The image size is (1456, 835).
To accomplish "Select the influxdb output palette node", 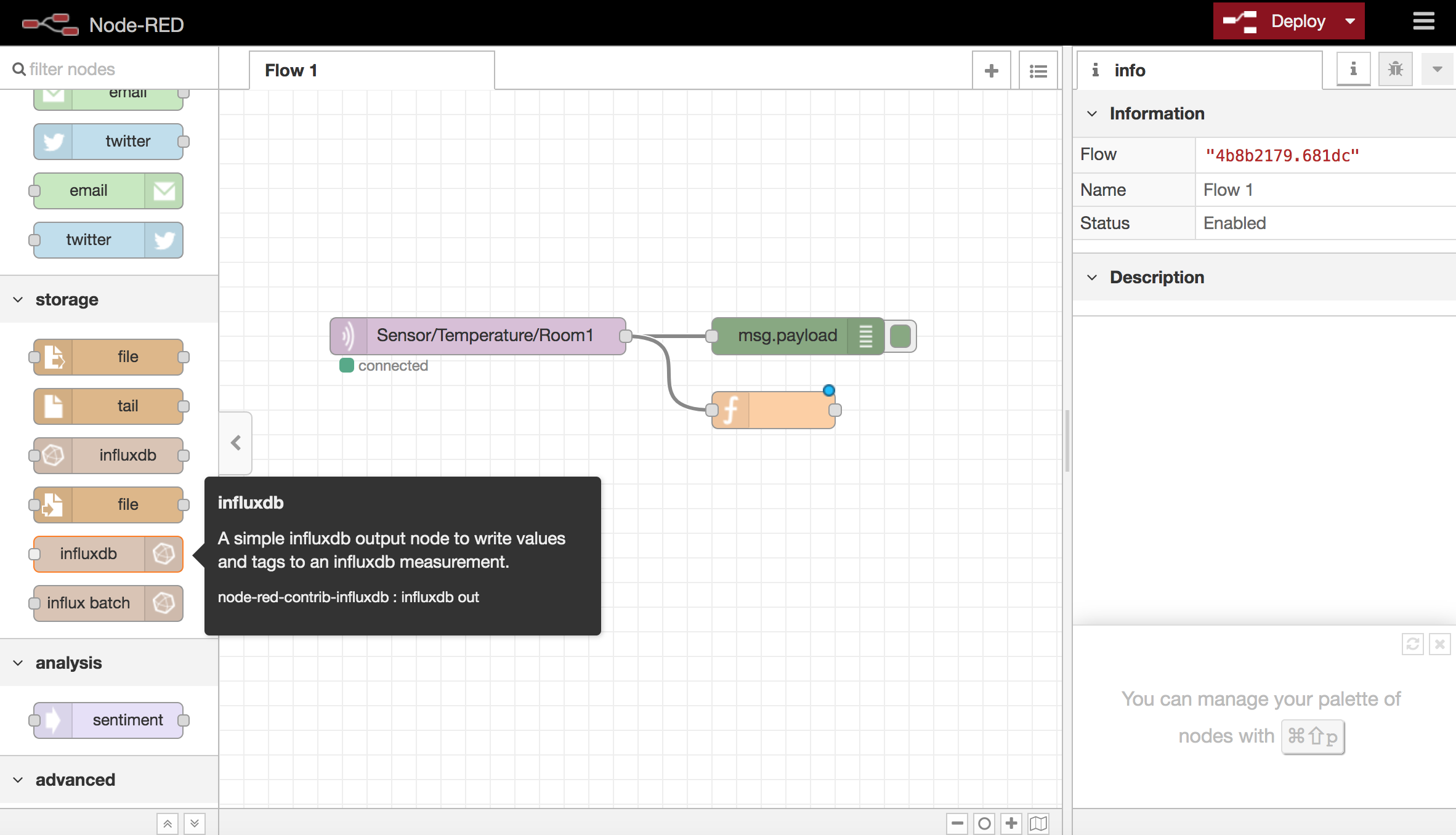I will [x=108, y=554].
